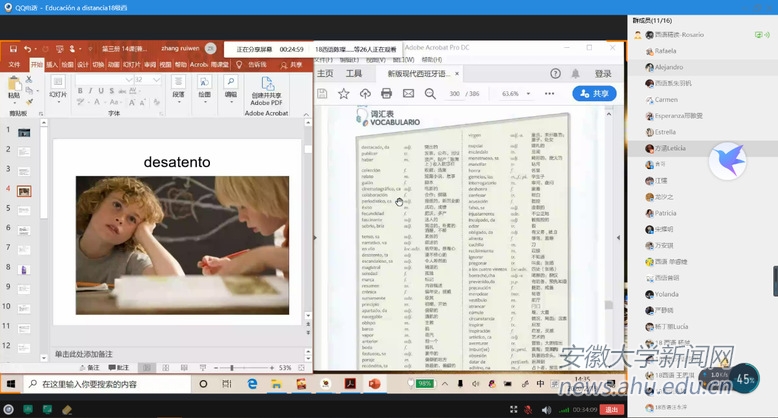Screen dimensions: 778x418
Task: Toggle bold formatting in PowerPoint ribbon
Action: point(79,91)
